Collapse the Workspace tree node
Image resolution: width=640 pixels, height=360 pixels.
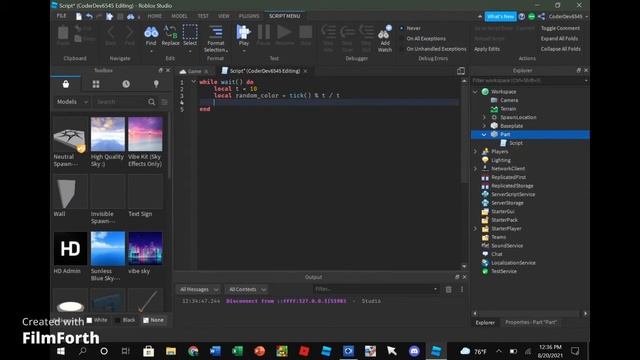(475, 92)
